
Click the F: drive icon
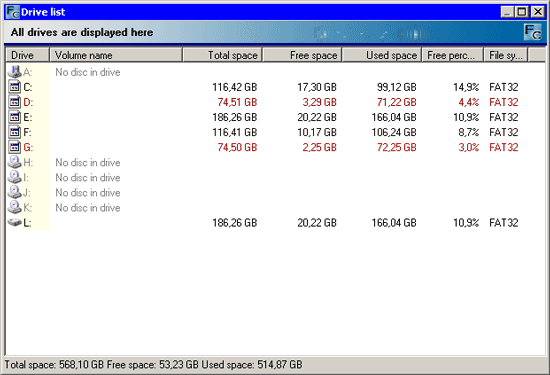click(x=14, y=132)
